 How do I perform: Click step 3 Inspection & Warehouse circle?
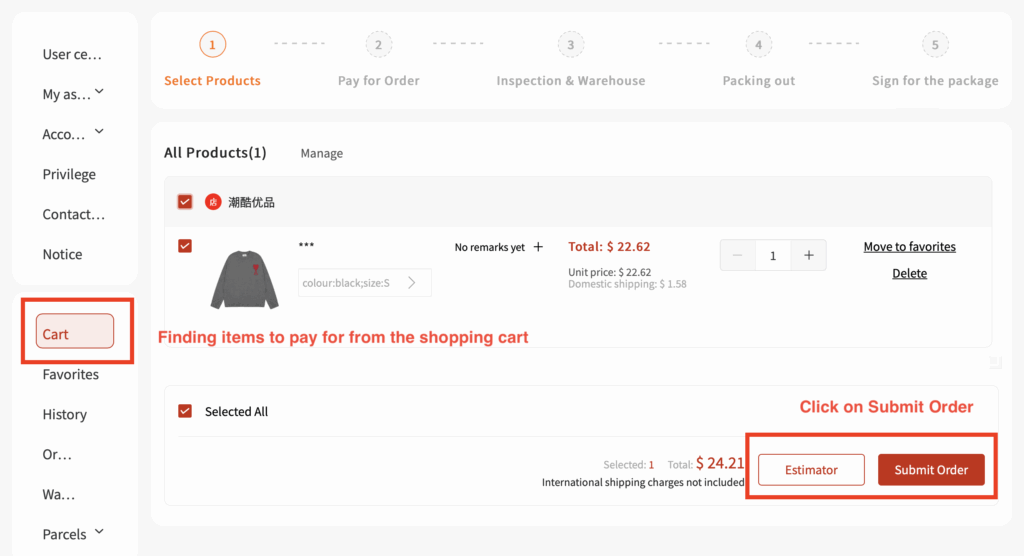pyautogui.click(x=571, y=44)
